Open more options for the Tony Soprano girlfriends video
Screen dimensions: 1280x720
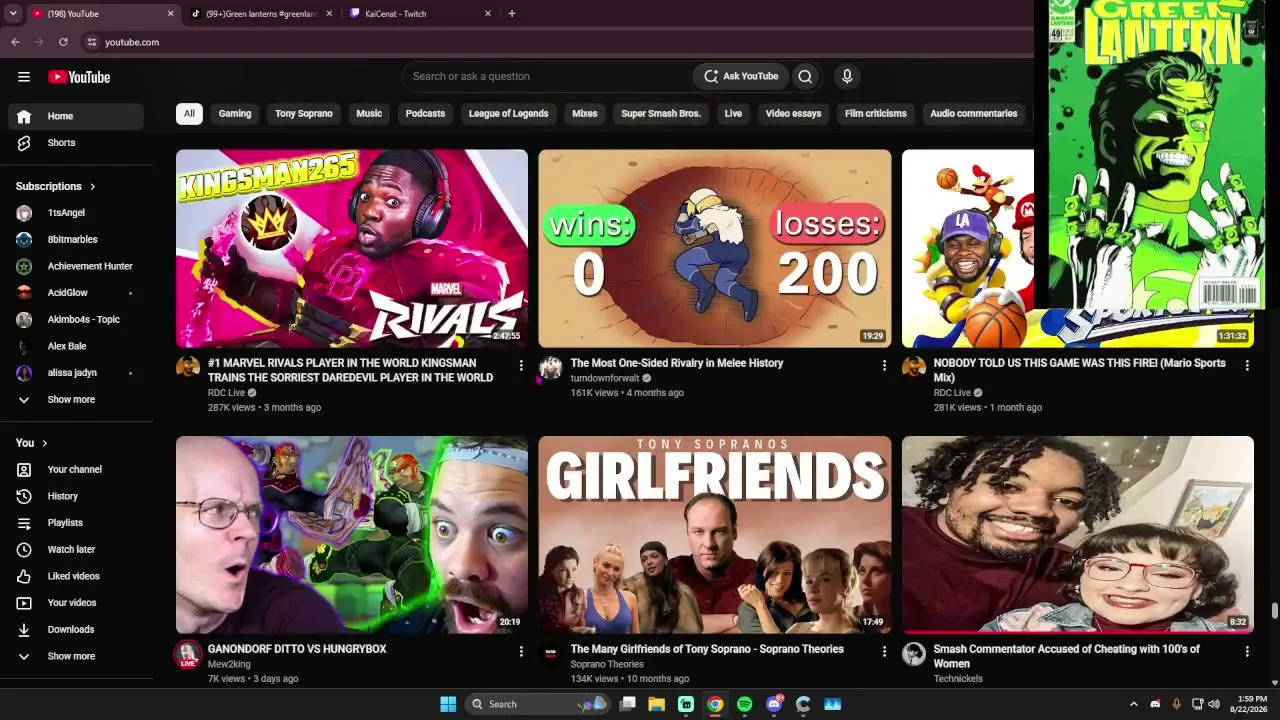pyautogui.click(x=884, y=652)
